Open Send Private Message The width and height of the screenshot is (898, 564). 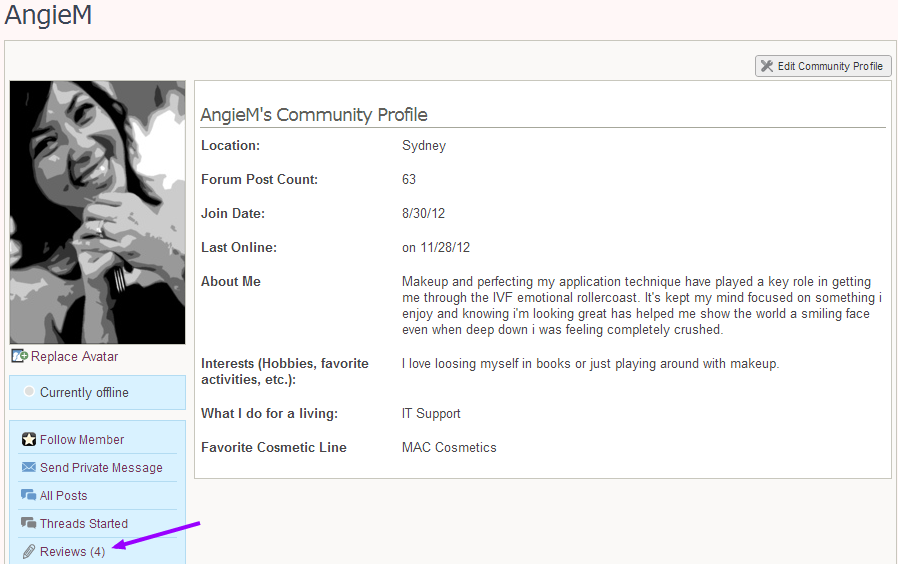pyautogui.click(x=101, y=468)
